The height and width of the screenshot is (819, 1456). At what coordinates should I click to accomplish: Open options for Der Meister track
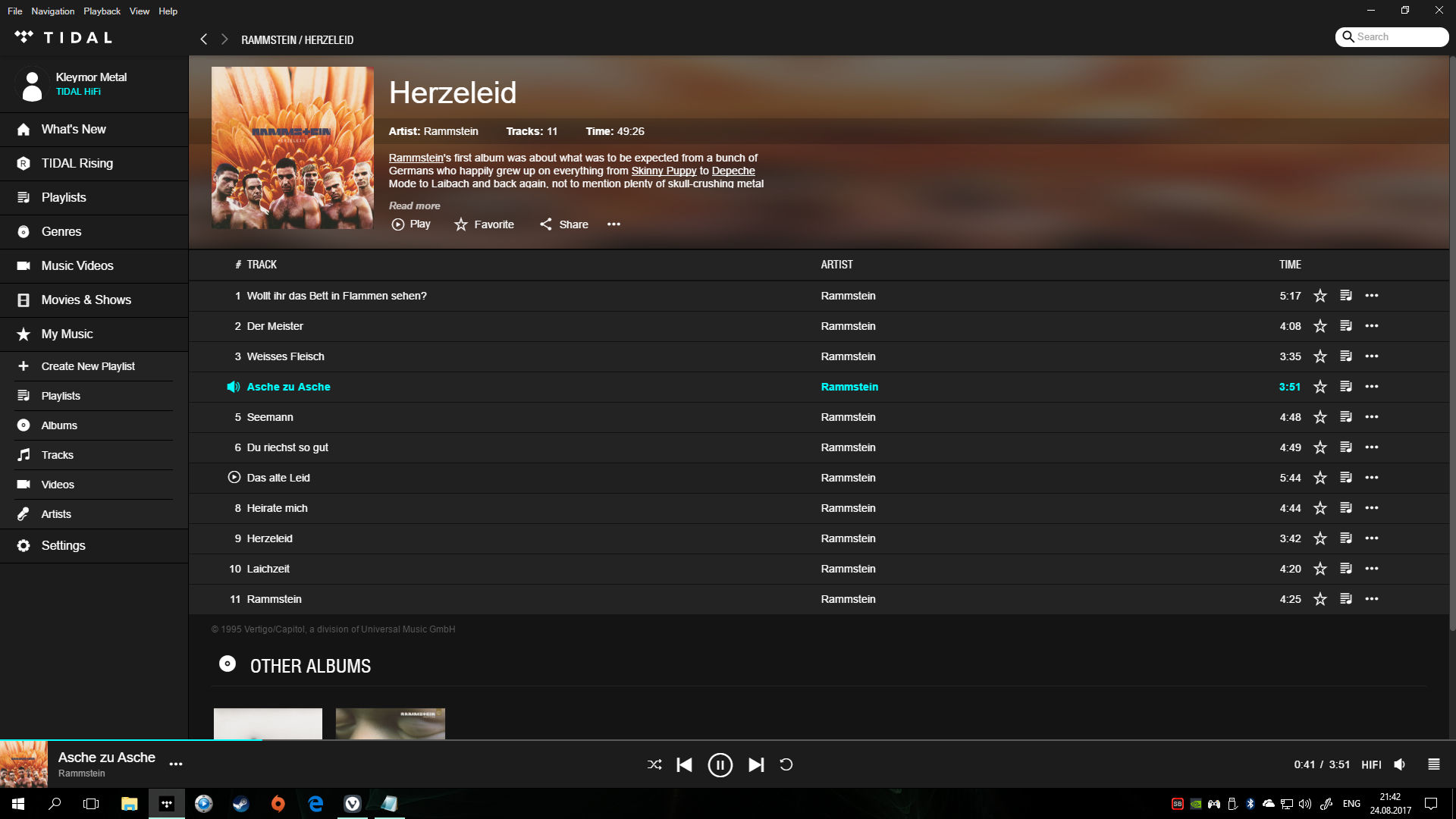pos(1372,326)
